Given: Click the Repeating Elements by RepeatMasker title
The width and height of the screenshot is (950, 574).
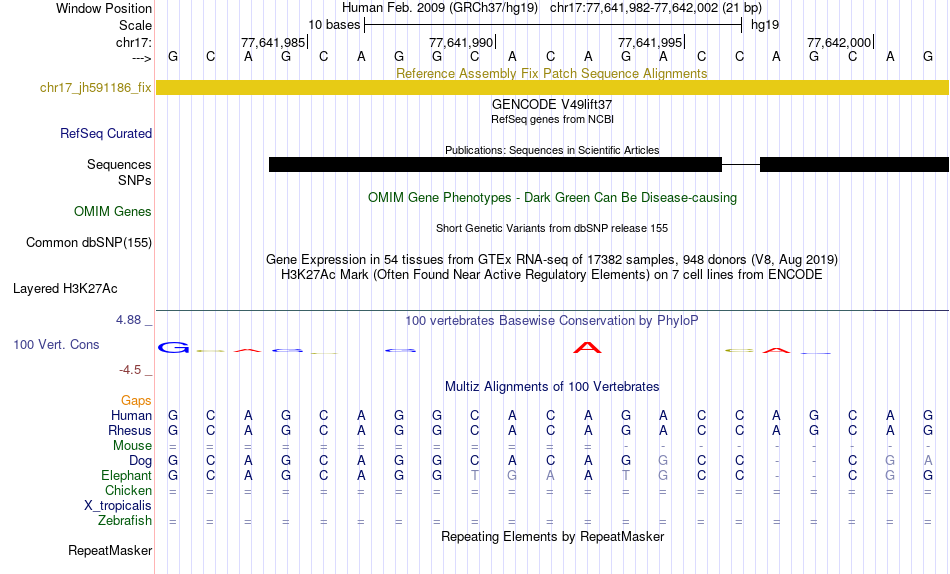Looking at the screenshot, I should [x=552, y=536].
